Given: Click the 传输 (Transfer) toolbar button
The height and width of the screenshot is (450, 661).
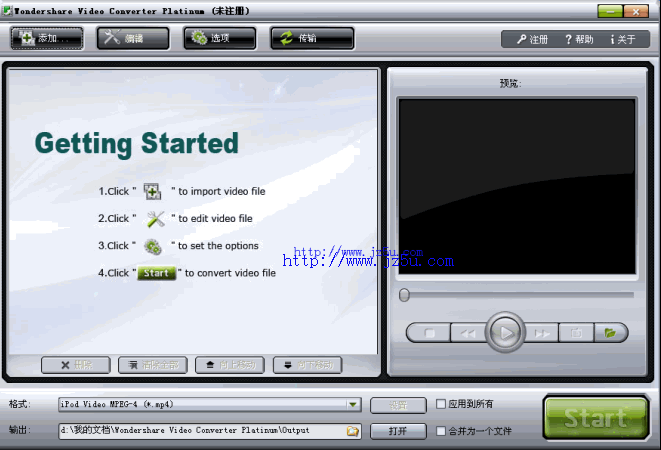Looking at the screenshot, I should coord(312,38).
